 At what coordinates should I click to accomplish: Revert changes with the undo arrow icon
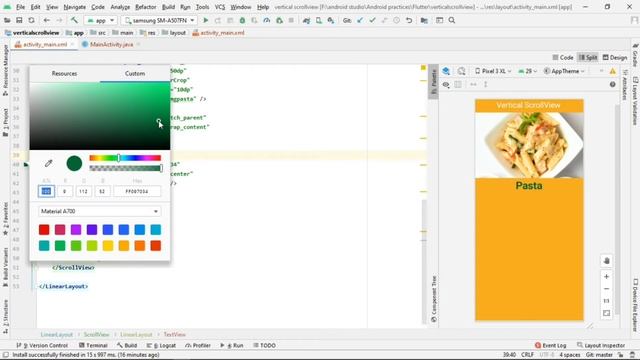409,20
